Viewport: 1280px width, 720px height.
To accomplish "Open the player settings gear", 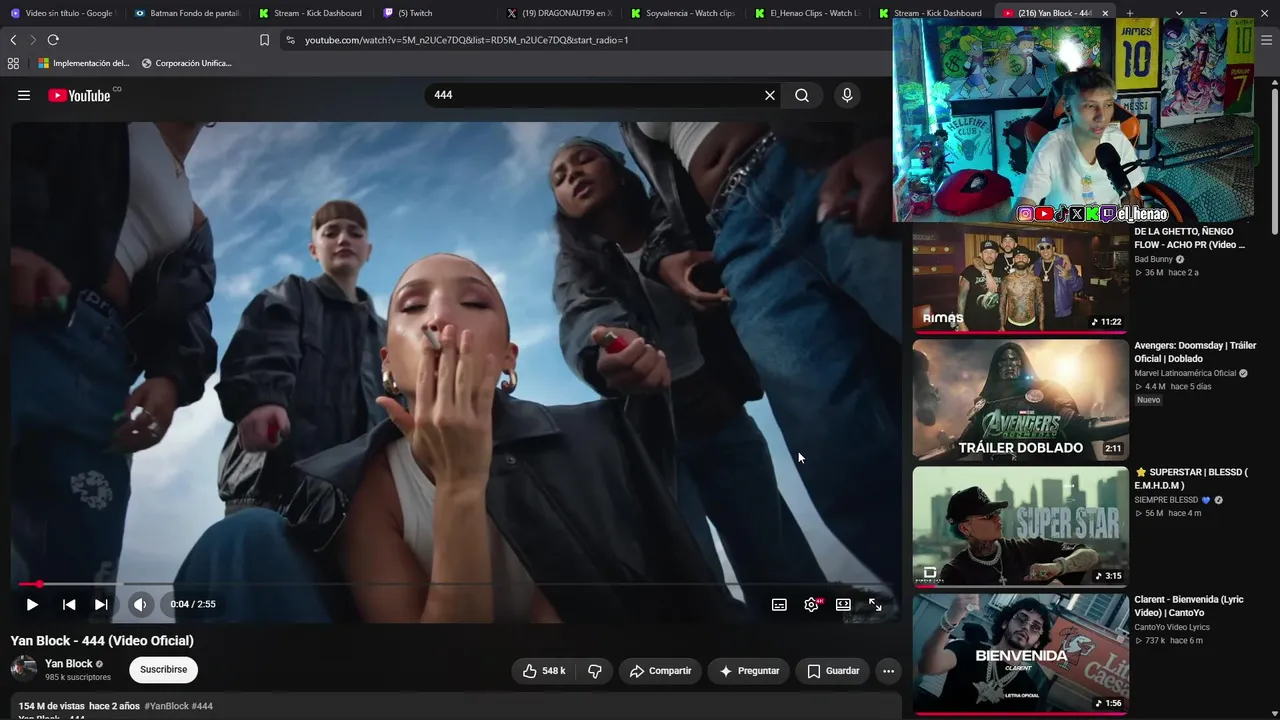I will point(812,604).
